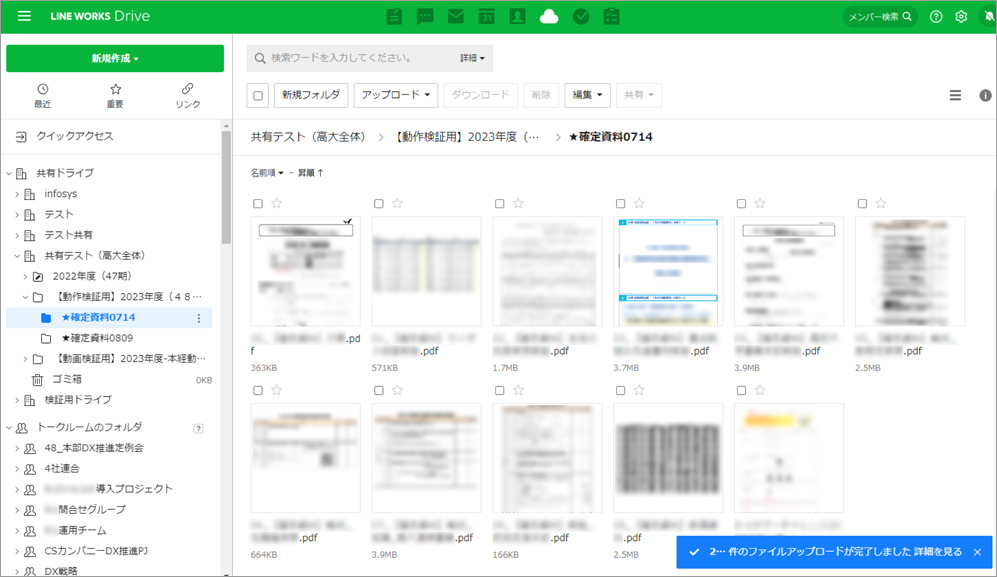
Task: Open the settings gear icon
Action: (x=961, y=16)
